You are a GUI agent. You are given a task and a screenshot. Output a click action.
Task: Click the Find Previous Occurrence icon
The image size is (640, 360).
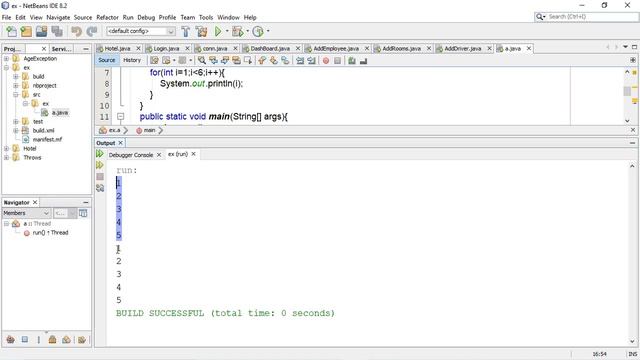click(x=213, y=60)
